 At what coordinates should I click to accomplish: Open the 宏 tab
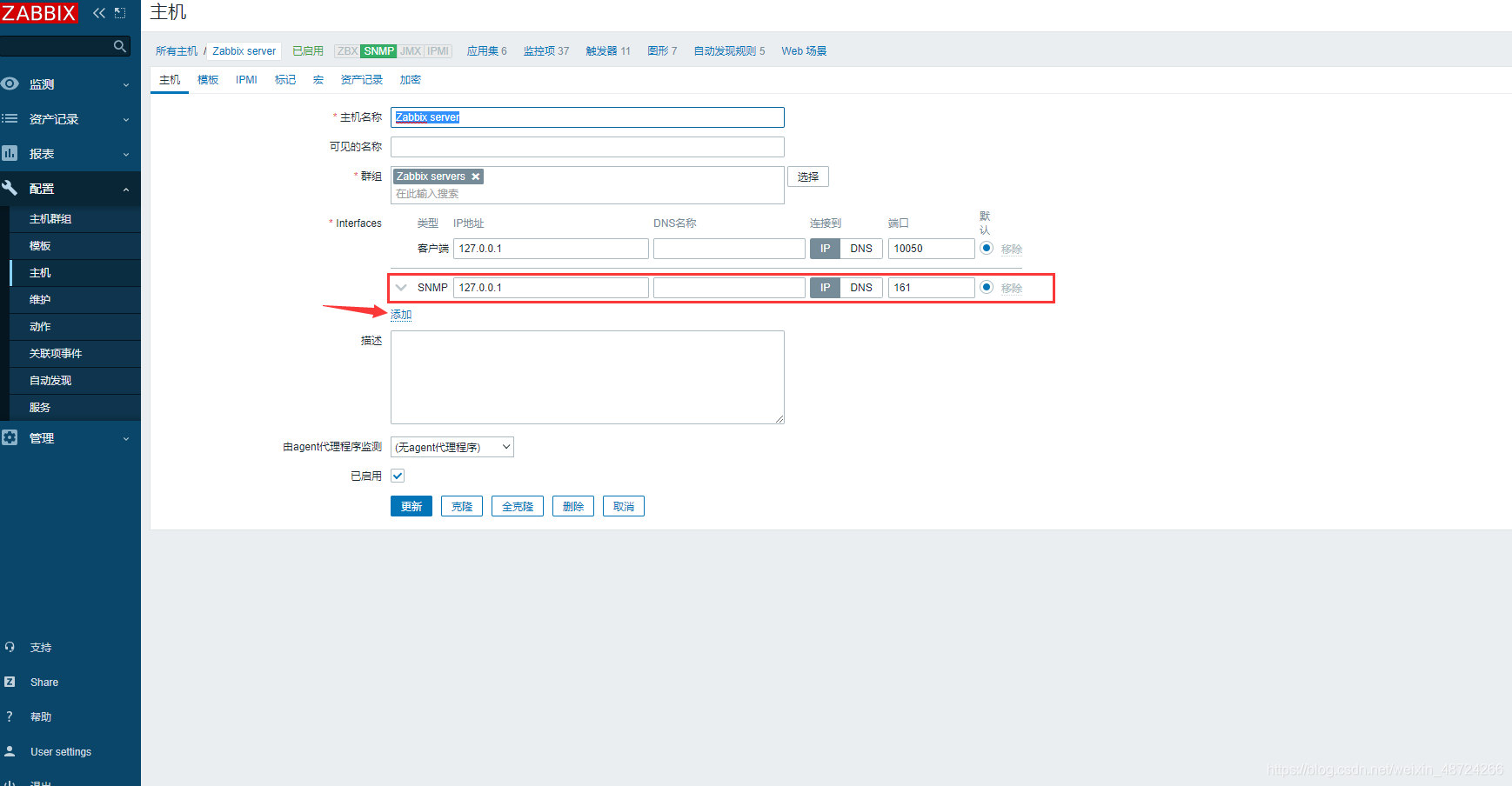pyautogui.click(x=318, y=80)
